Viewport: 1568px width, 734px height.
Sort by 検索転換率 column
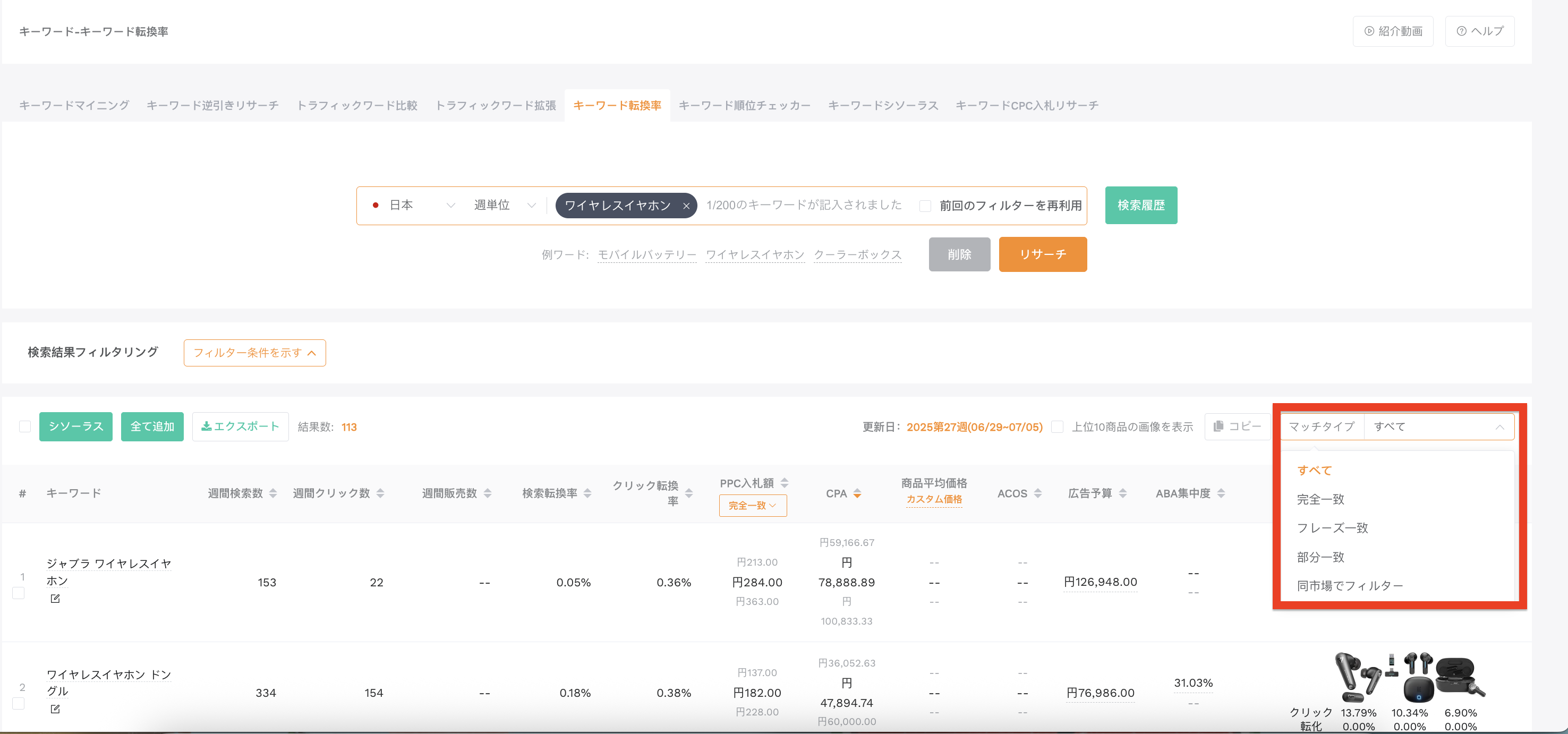coord(587,493)
